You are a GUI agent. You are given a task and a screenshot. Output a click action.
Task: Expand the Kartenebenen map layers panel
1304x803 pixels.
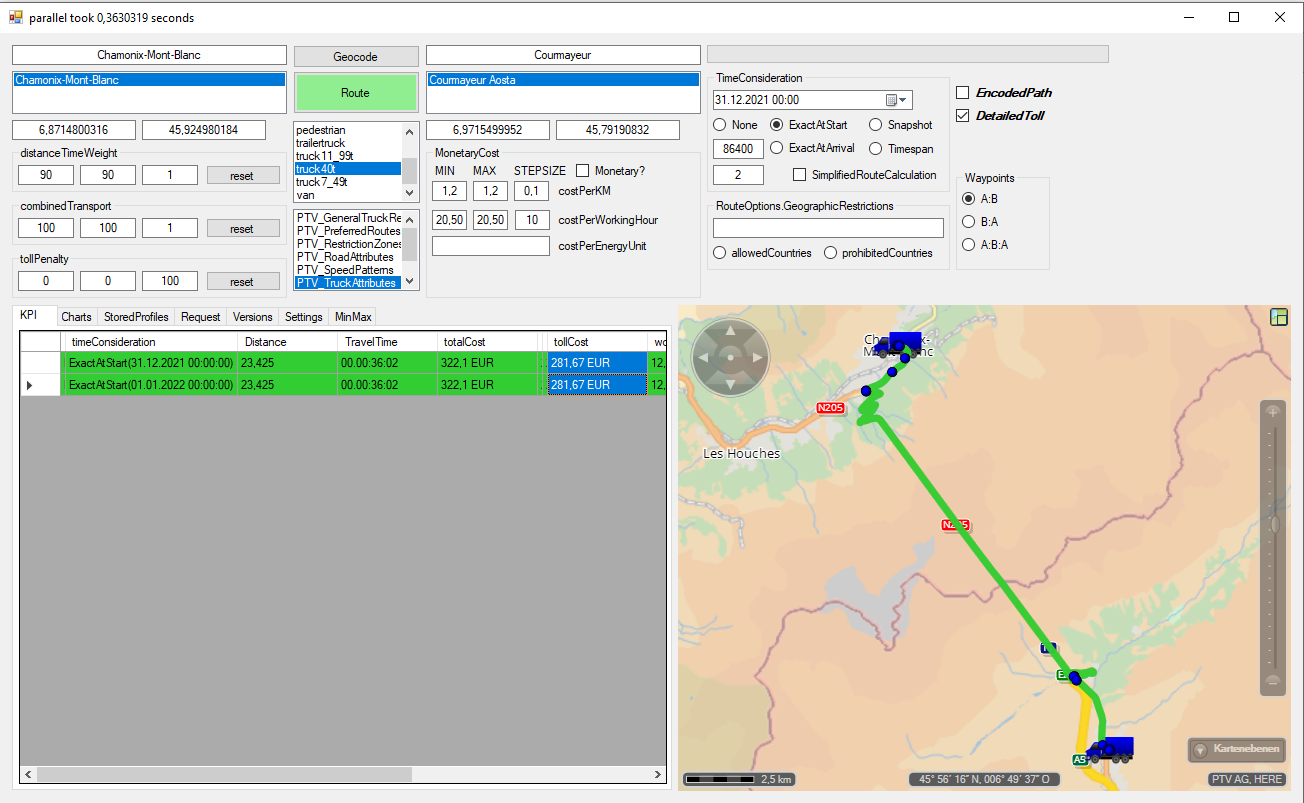click(1236, 749)
